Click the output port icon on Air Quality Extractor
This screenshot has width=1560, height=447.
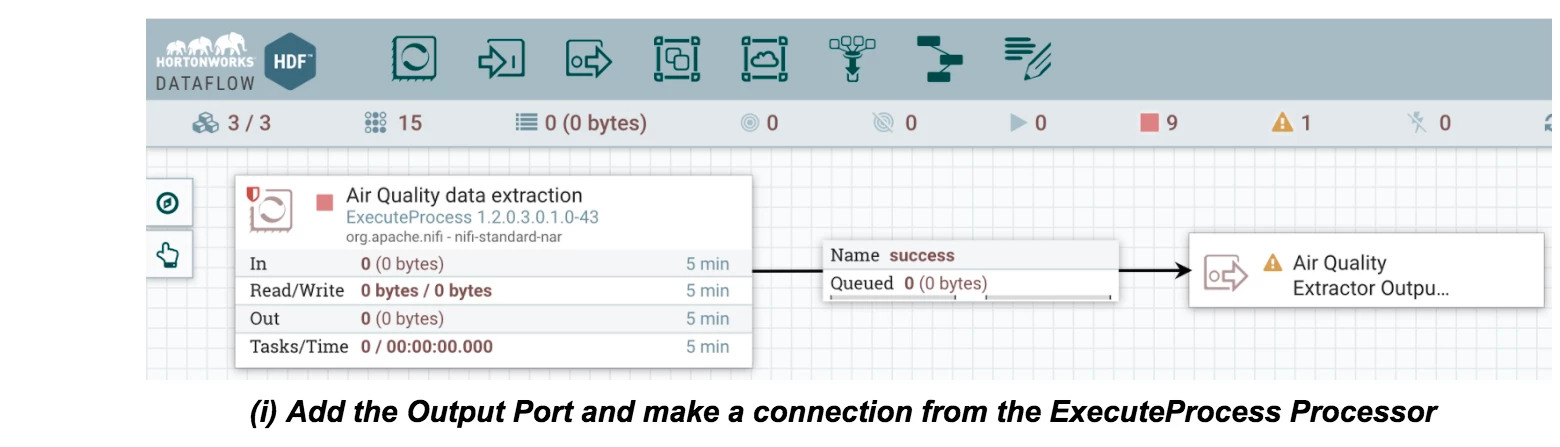pyautogui.click(x=1226, y=273)
